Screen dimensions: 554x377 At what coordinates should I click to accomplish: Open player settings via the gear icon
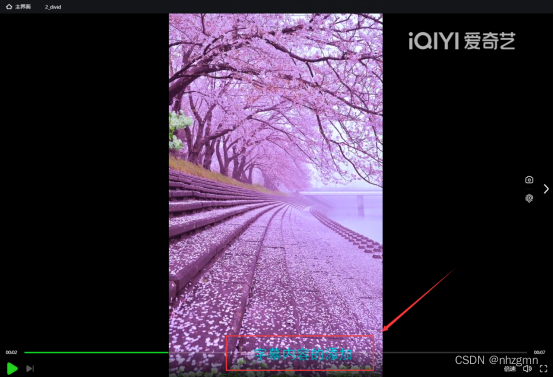coord(529,198)
